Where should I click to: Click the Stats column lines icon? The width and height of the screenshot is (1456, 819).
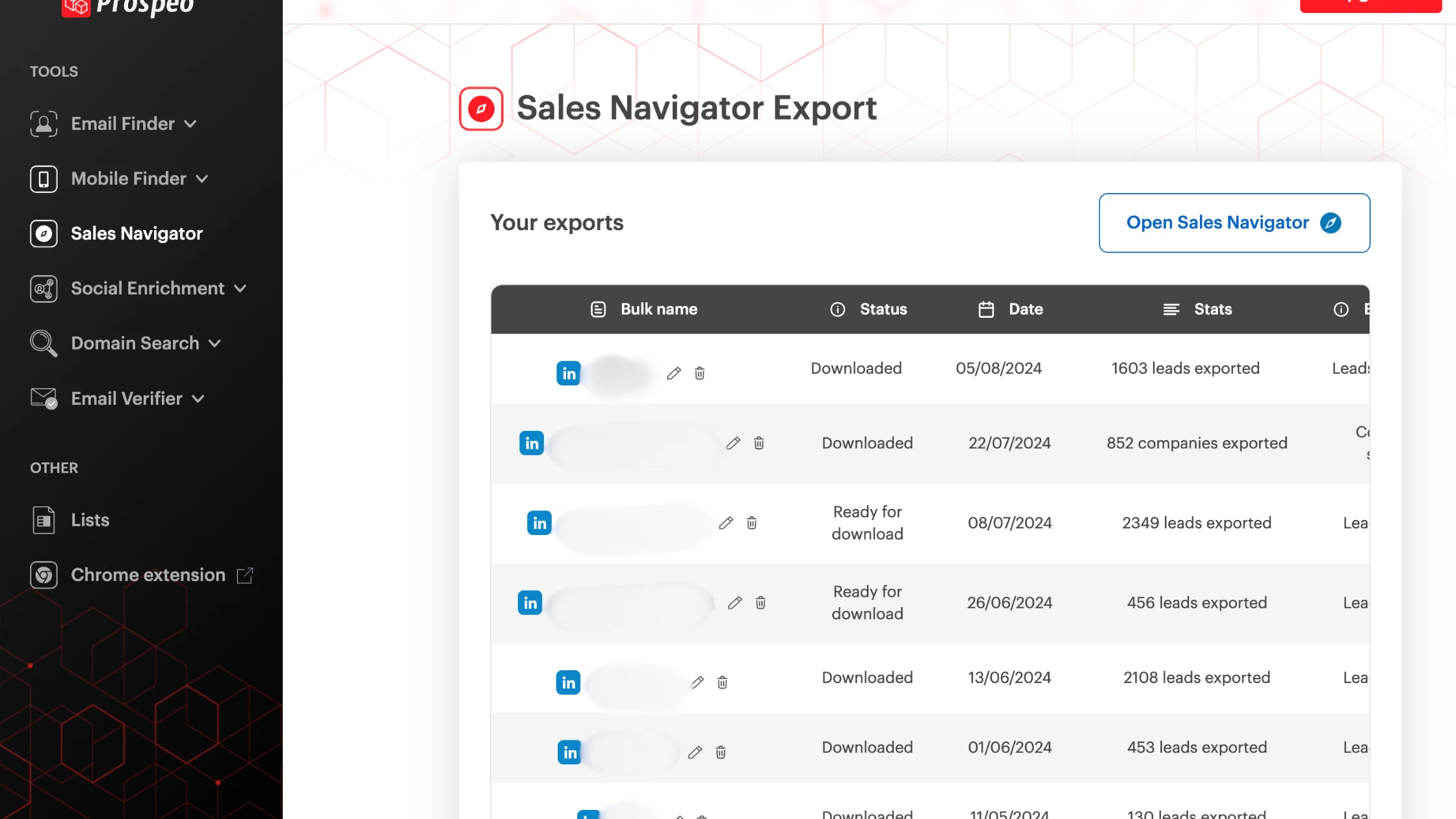tap(1171, 309)
